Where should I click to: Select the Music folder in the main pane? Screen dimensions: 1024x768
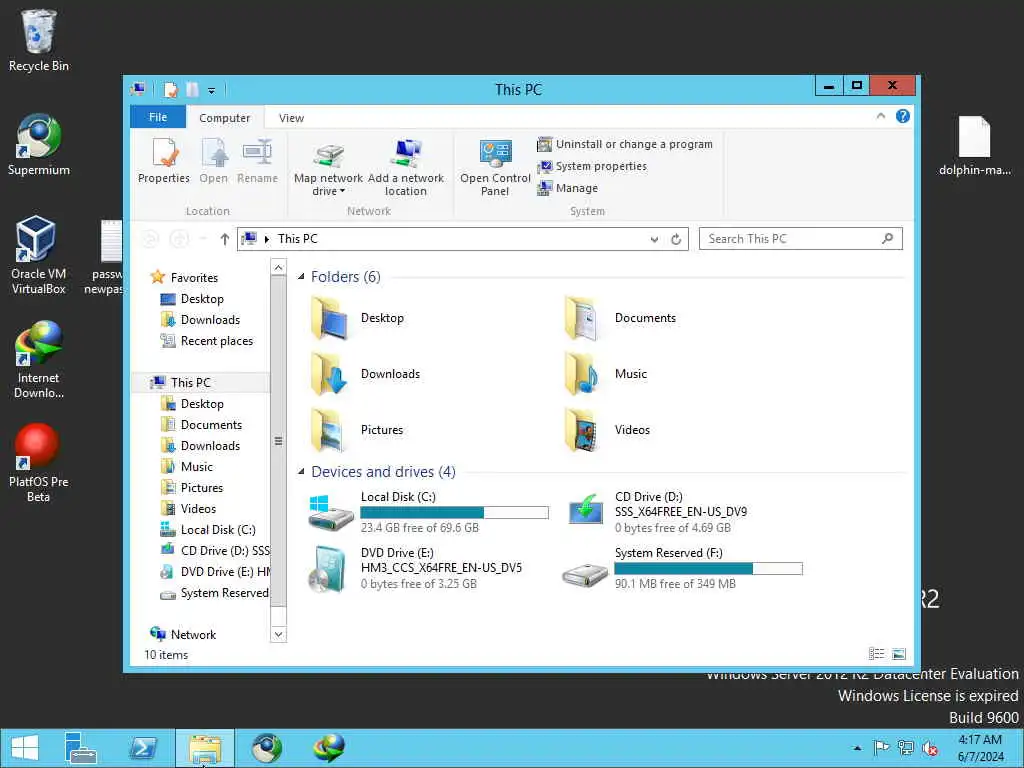point(606,374)
